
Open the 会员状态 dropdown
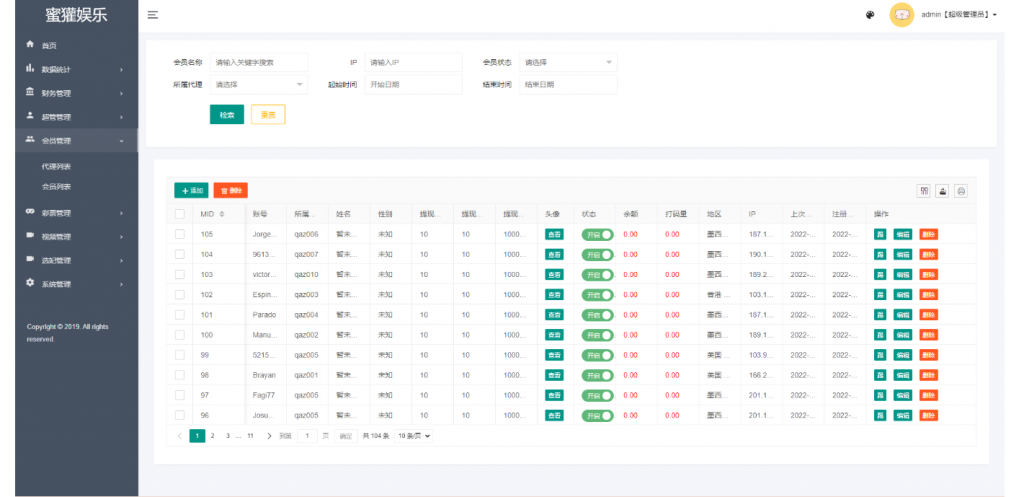(567, 62)
